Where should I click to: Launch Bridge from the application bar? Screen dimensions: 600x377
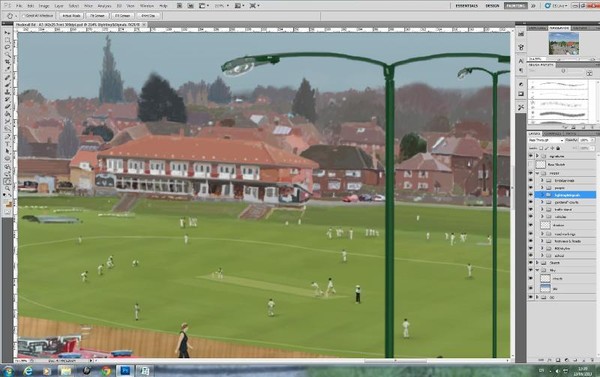[179, 6]
